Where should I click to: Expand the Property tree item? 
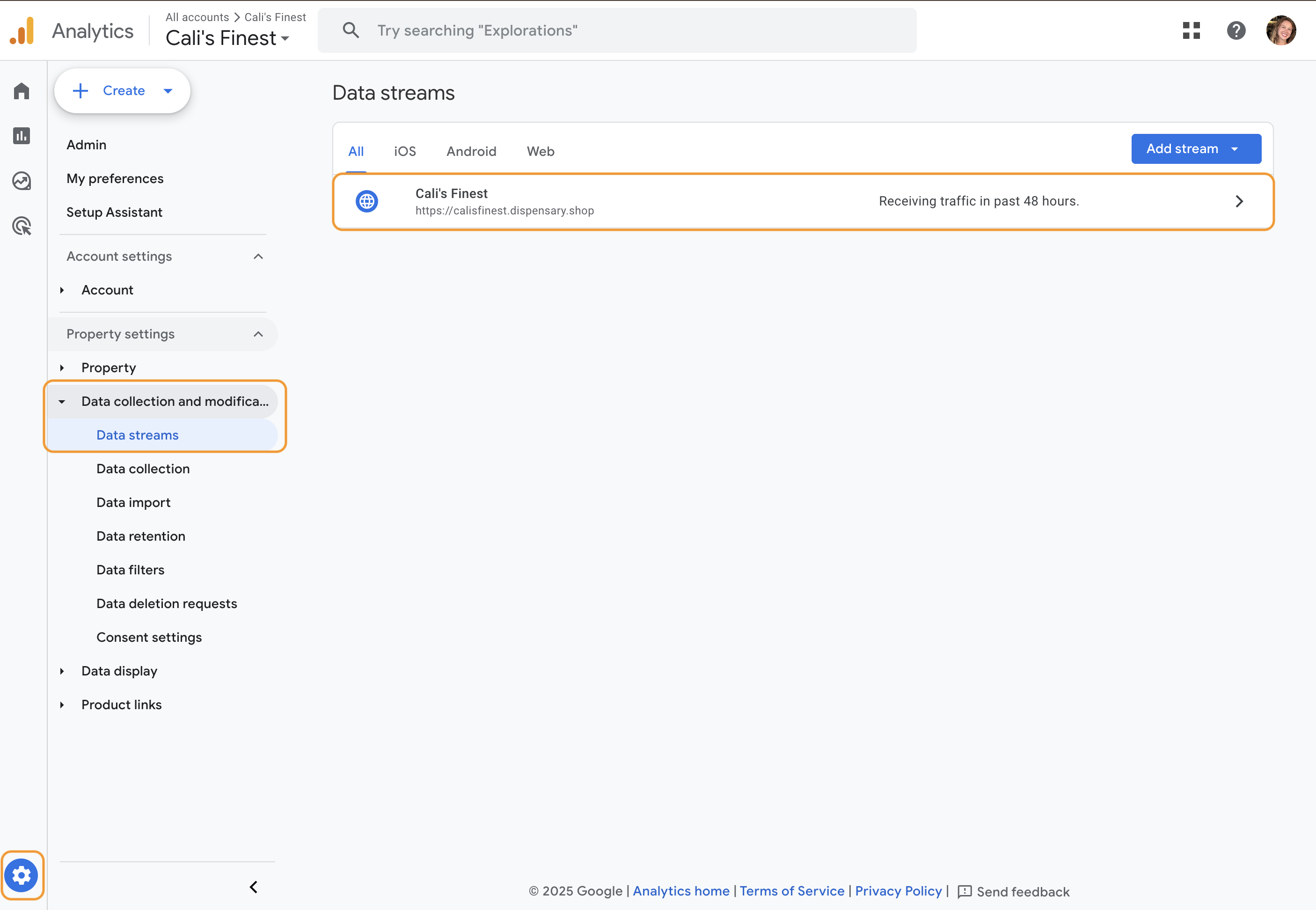click(62, 368)
